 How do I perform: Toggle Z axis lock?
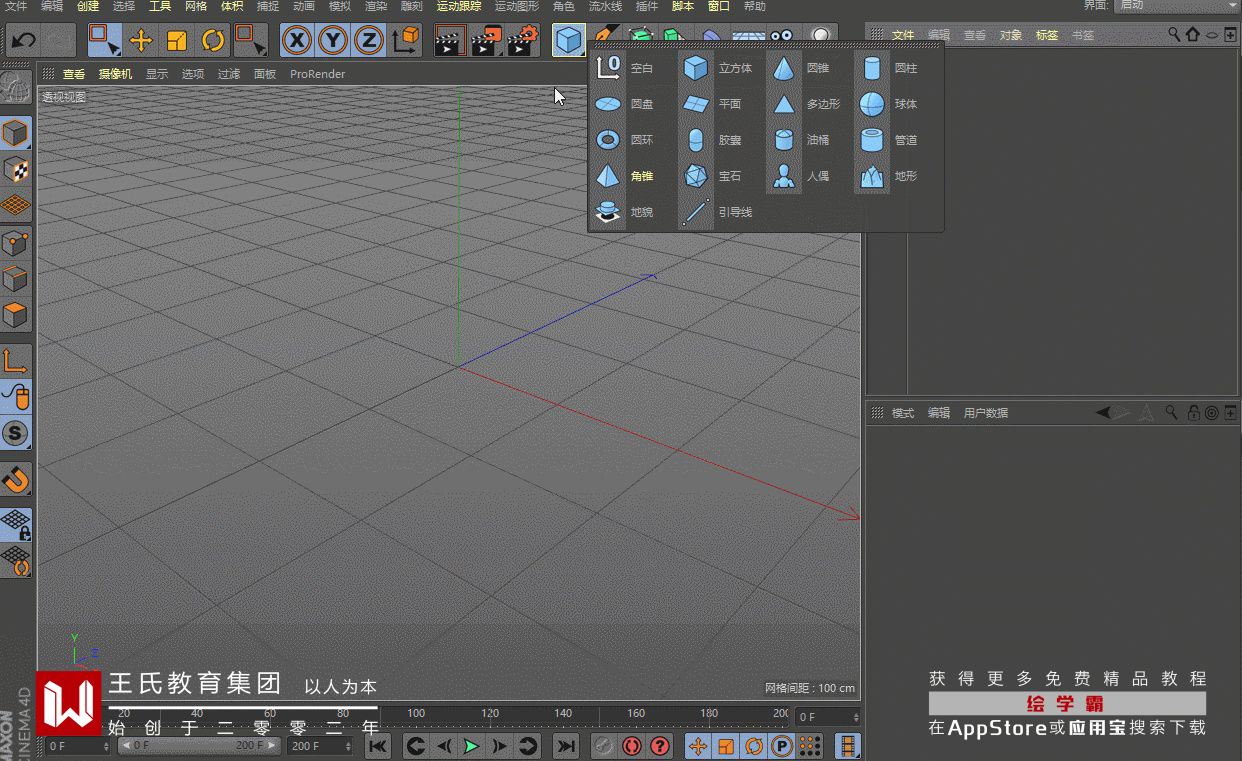[369, 41]
